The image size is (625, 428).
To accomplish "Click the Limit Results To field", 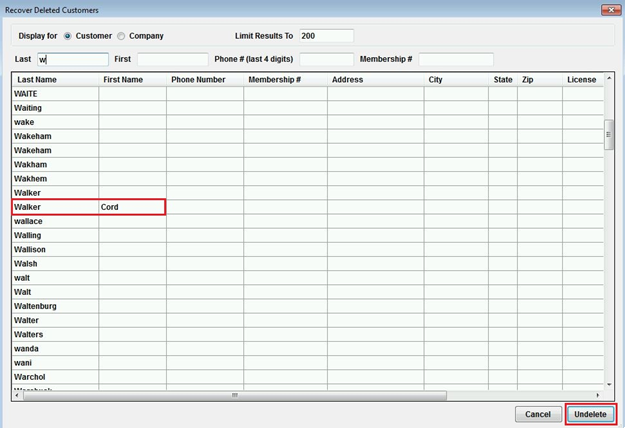I will click(326, 36).
